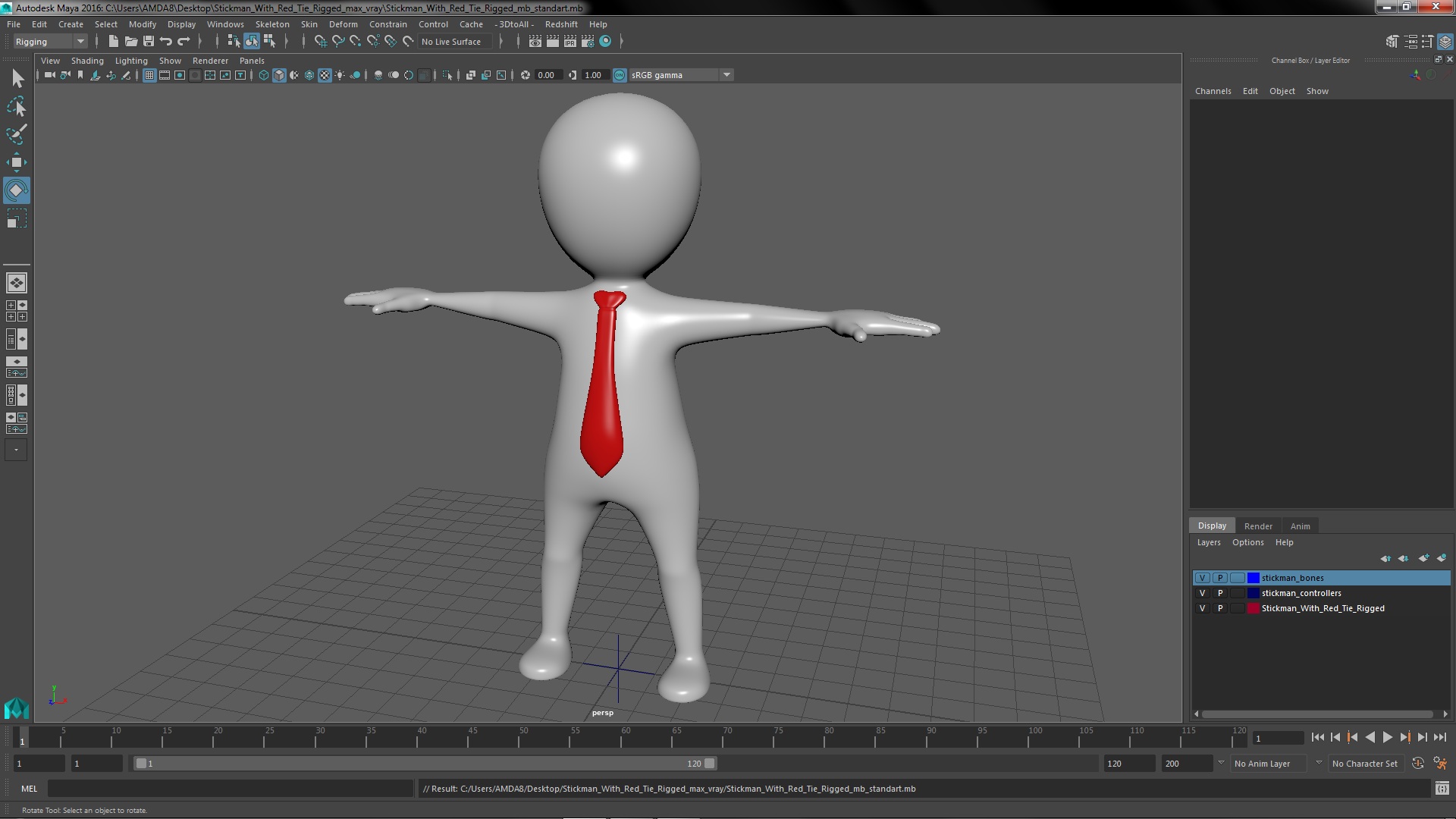The image size is (1456, 819).
Task: Go to start of playback range
Action: [x=1317, y=737]
